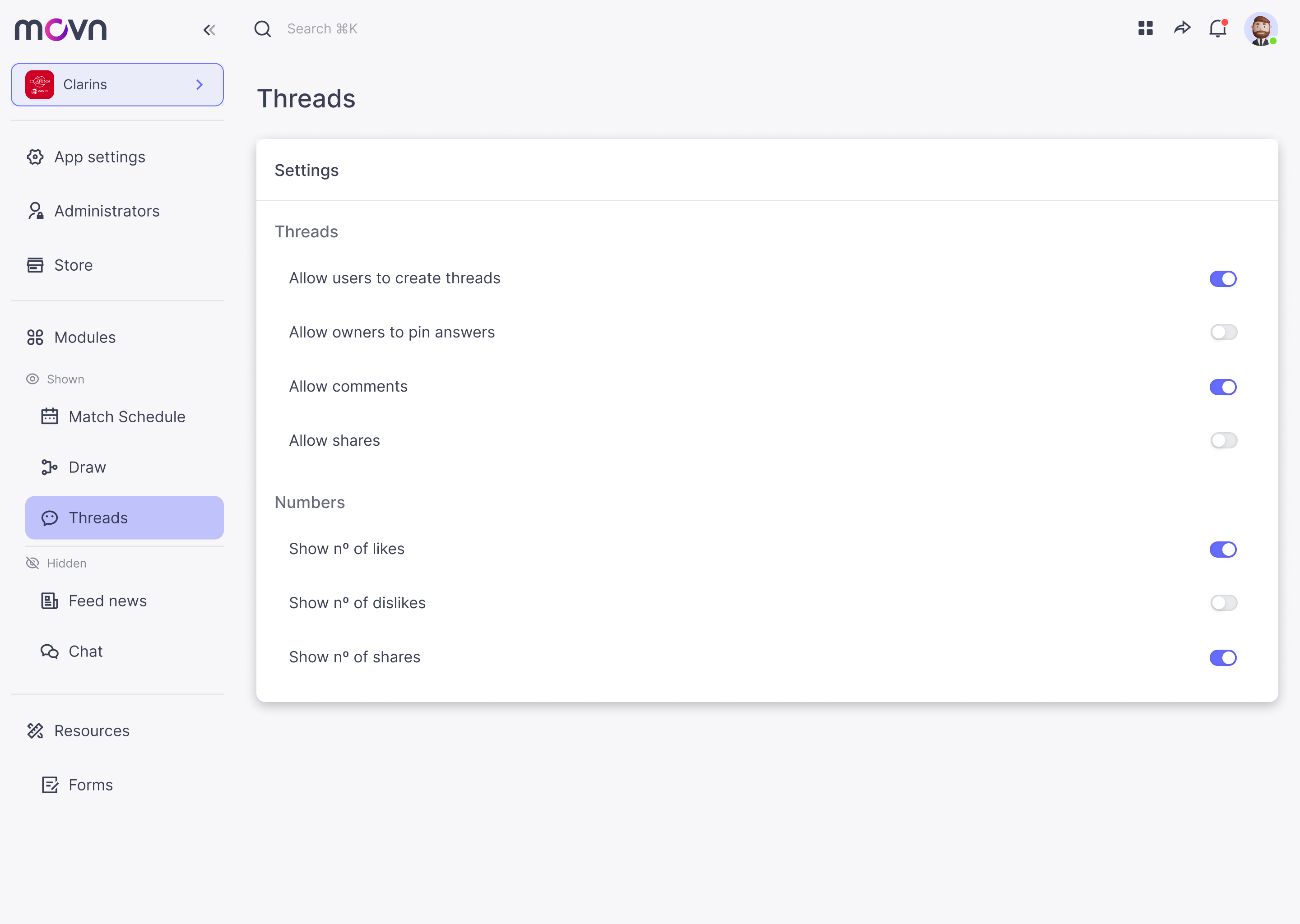Image resolution: width=1300 pixels, height=924 pixels.
Task: Collapse sidebar with double chevron
Action: pyautogui.click(x=209, y=30)
